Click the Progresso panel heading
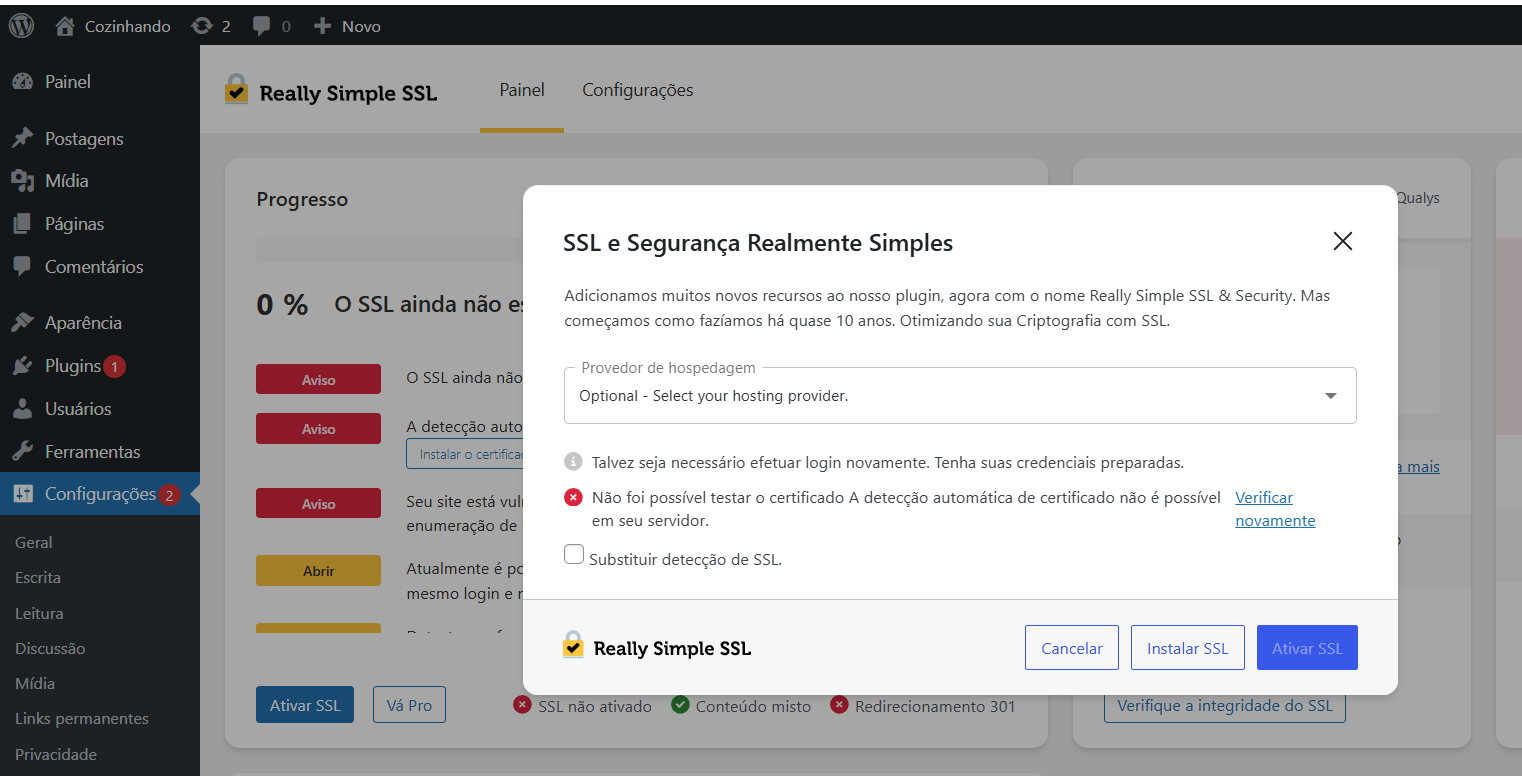The height and width of the screenshot is (776, 1522). 302,199
